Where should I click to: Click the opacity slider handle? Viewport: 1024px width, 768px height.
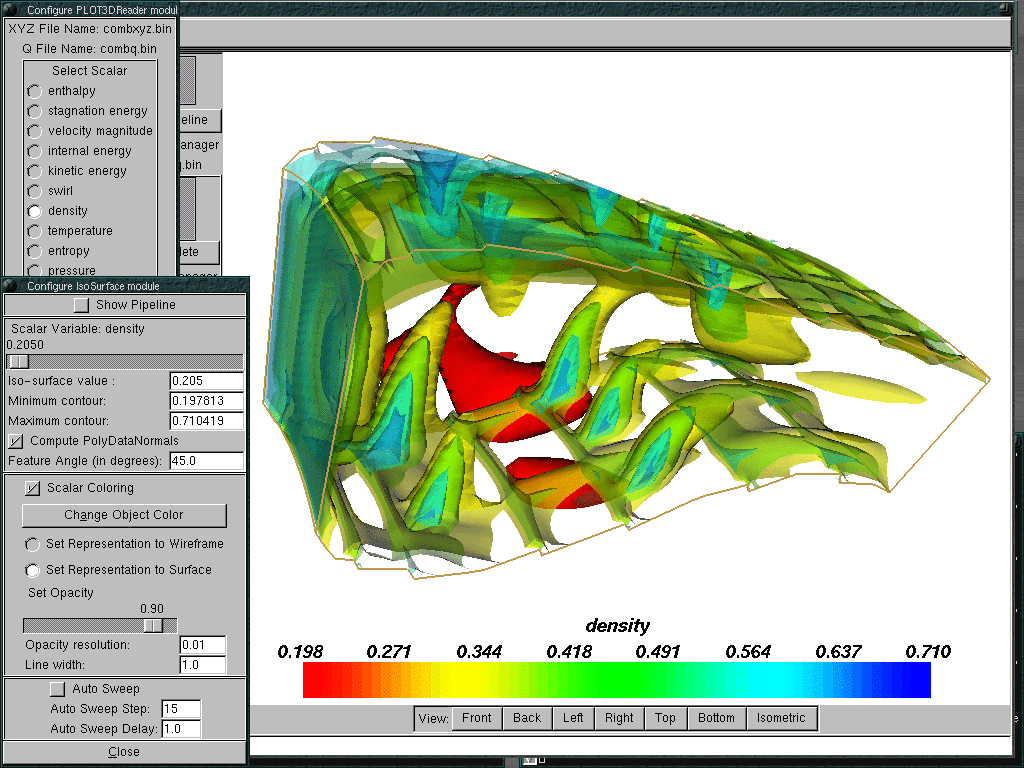(x=153, y=625)
